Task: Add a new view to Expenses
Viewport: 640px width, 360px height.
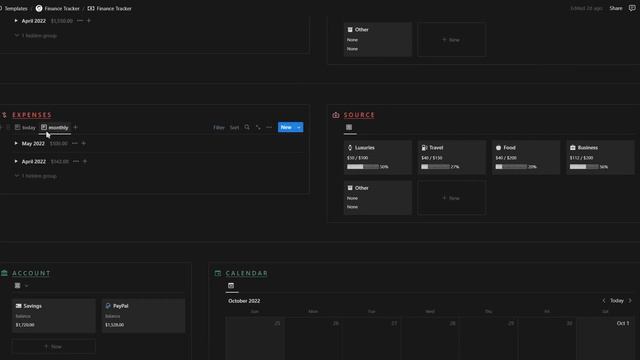Action: click(x=76, y=127)
